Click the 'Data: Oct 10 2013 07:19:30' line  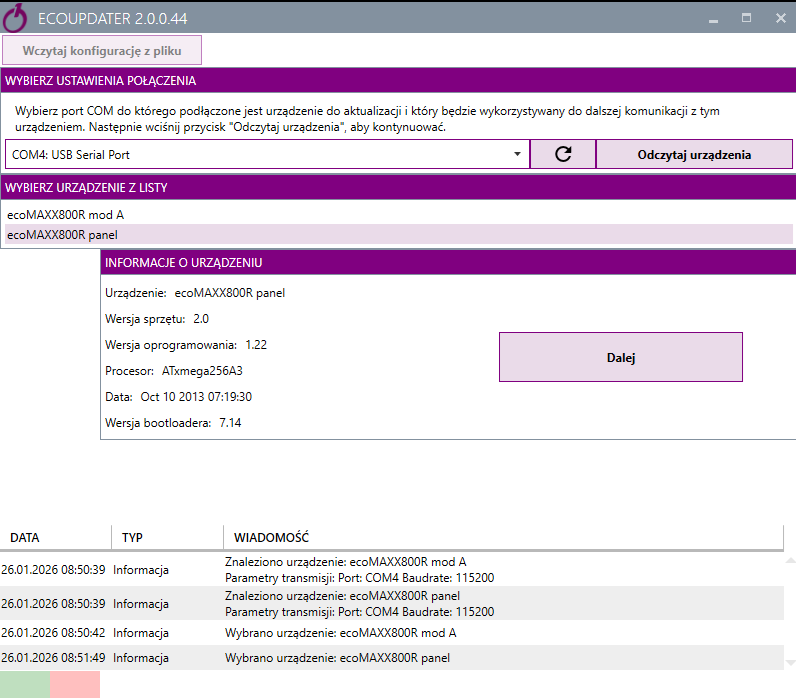pos(178,397)
